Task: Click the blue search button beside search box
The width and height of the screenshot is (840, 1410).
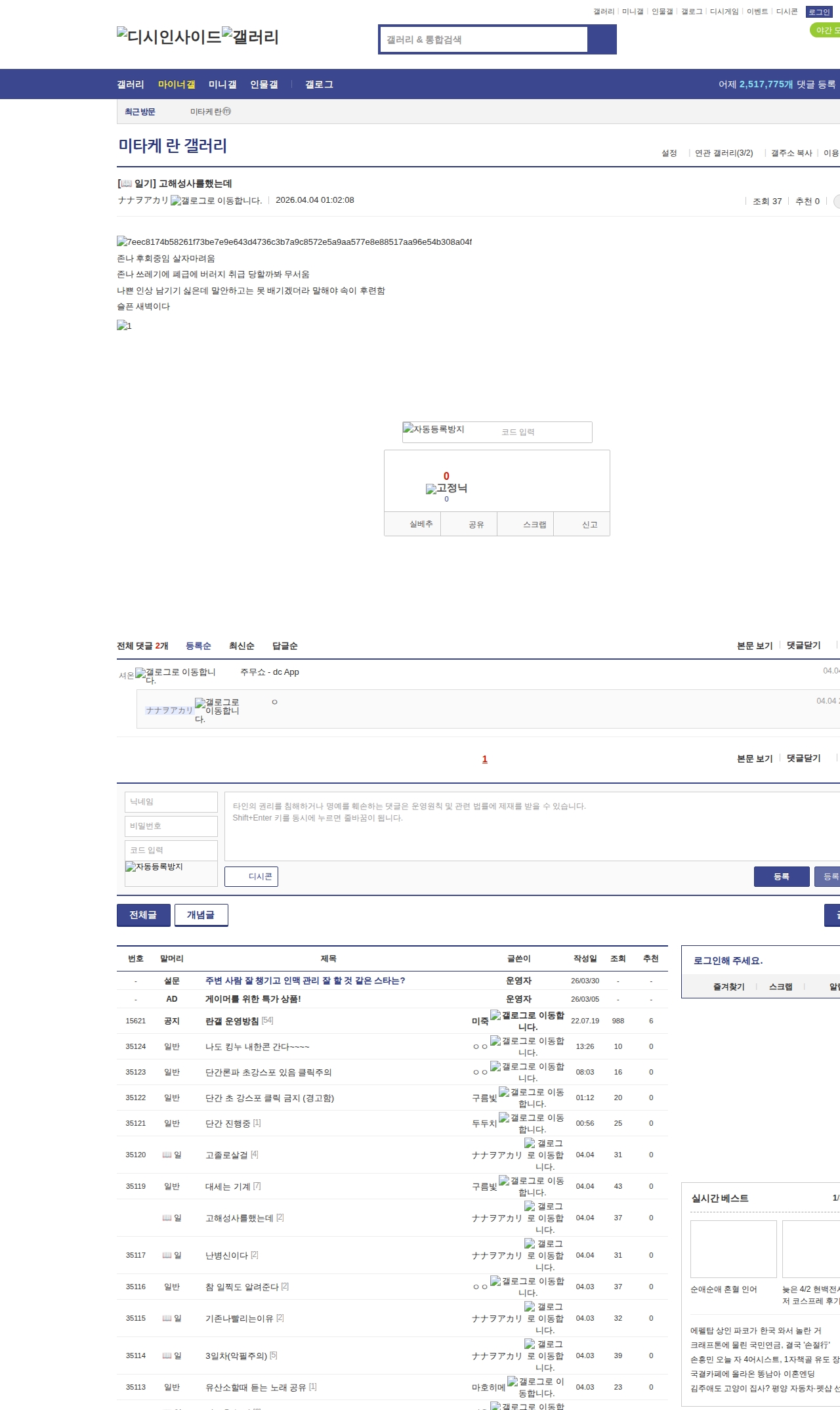Action: point(602,39)
